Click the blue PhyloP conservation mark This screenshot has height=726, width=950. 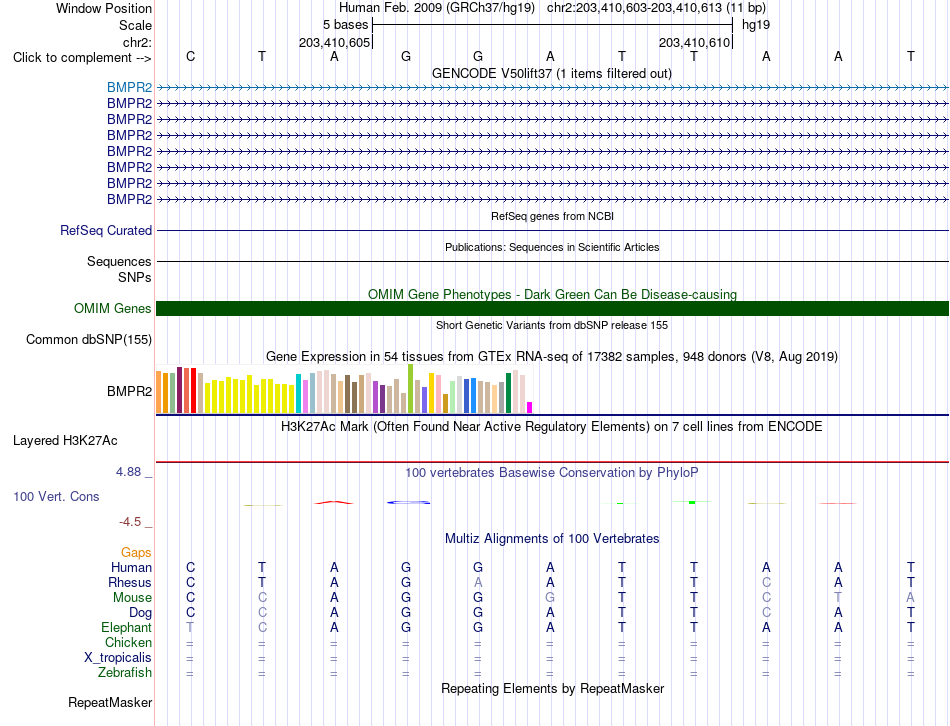408,502
